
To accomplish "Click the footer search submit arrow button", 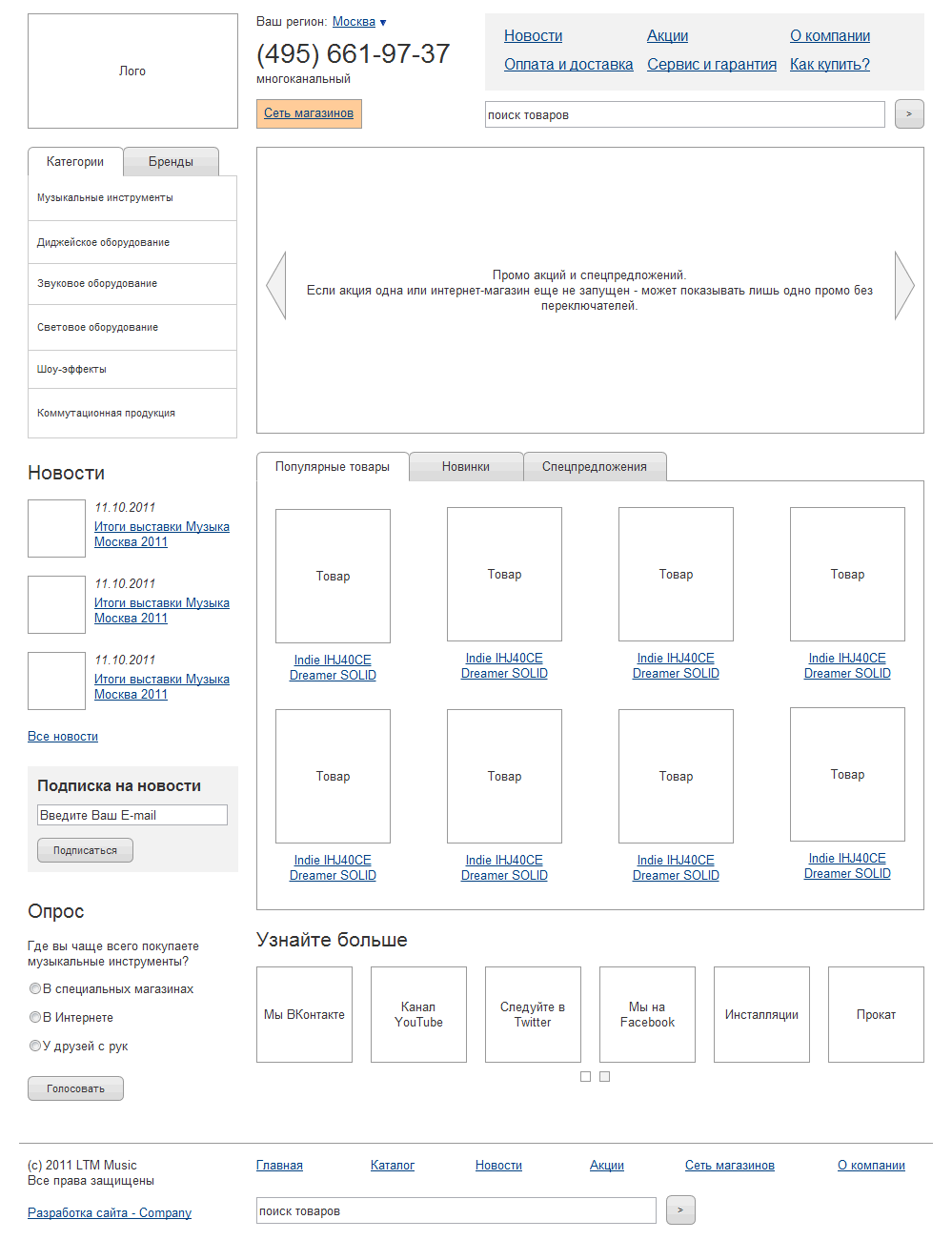I will click(x=680, y=1210).
